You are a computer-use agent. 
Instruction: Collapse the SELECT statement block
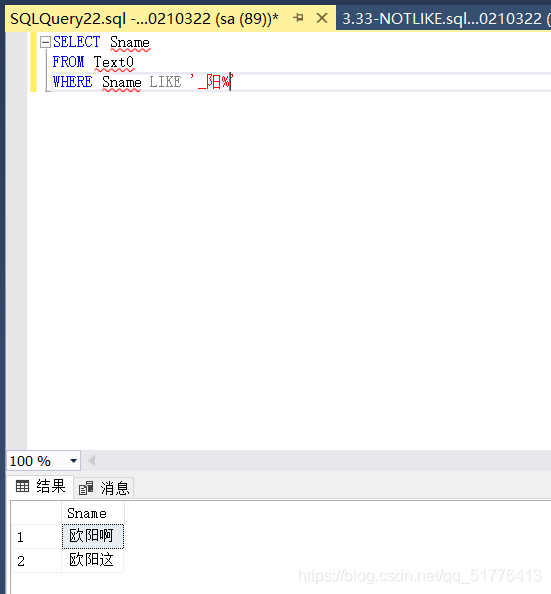[x=45, y=42]
